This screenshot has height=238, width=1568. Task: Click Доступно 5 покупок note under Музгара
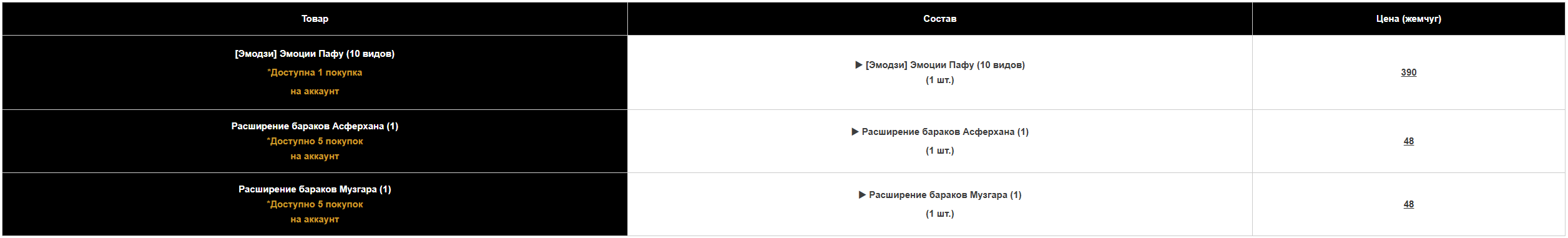coord(315,204)
